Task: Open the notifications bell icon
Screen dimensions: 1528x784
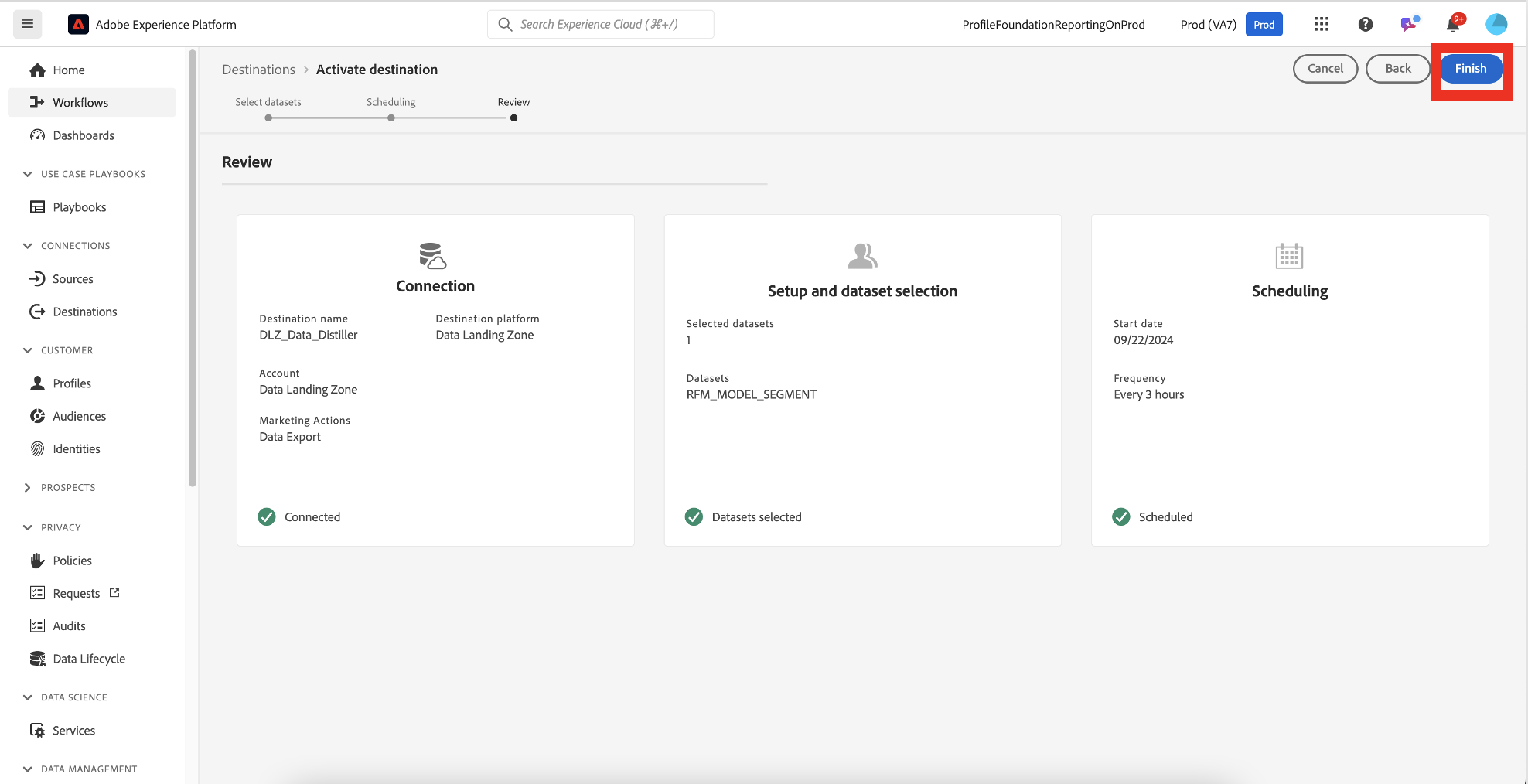Action: pos(1453,25)
